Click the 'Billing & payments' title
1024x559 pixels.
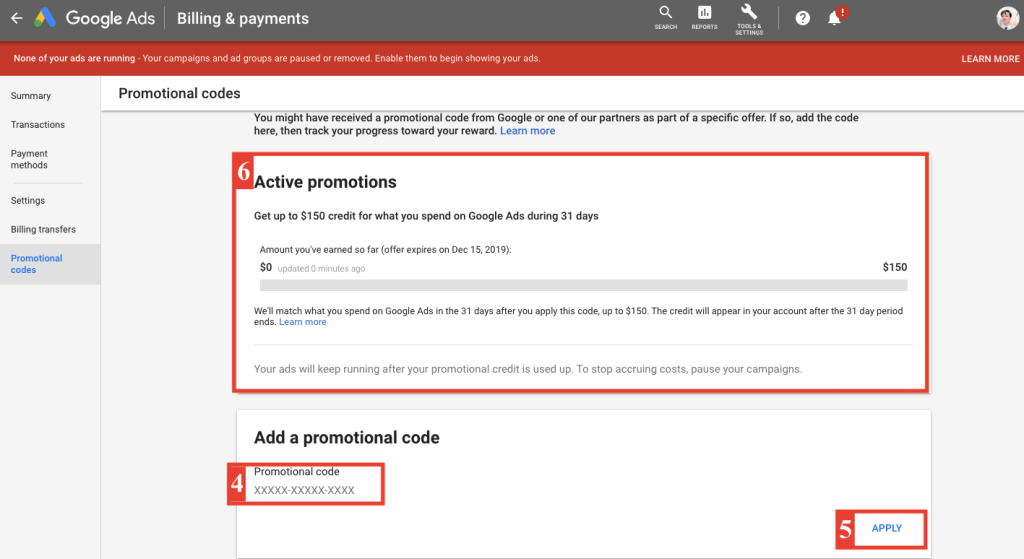(243, 18)
